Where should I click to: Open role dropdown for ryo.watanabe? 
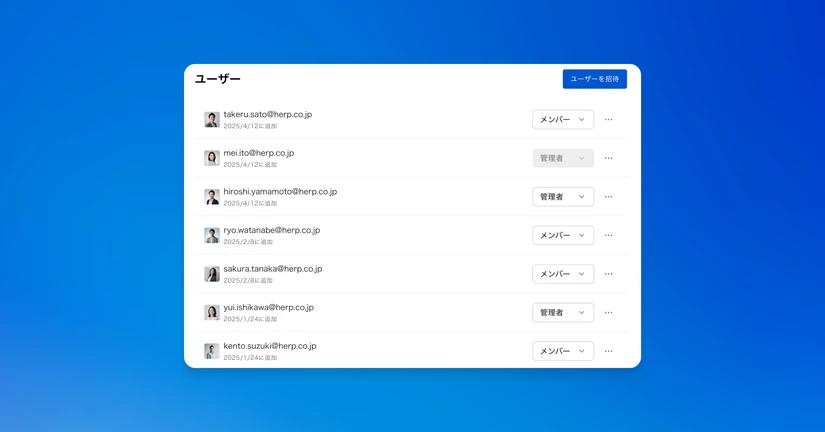pyautogui.click(x=563, y=235)
